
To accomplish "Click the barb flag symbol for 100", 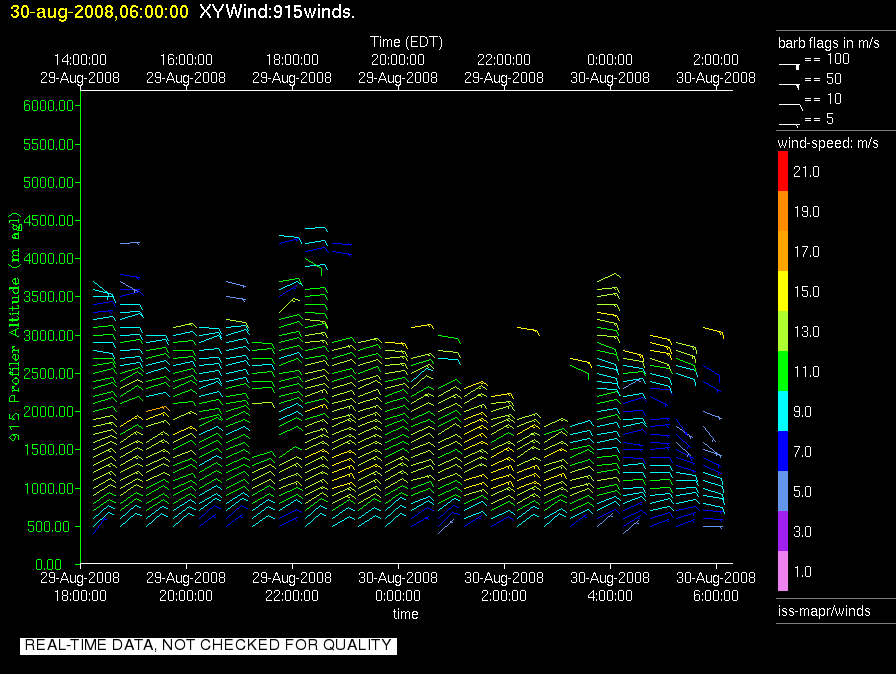I will pyautogui.click(x=789, y=66).
